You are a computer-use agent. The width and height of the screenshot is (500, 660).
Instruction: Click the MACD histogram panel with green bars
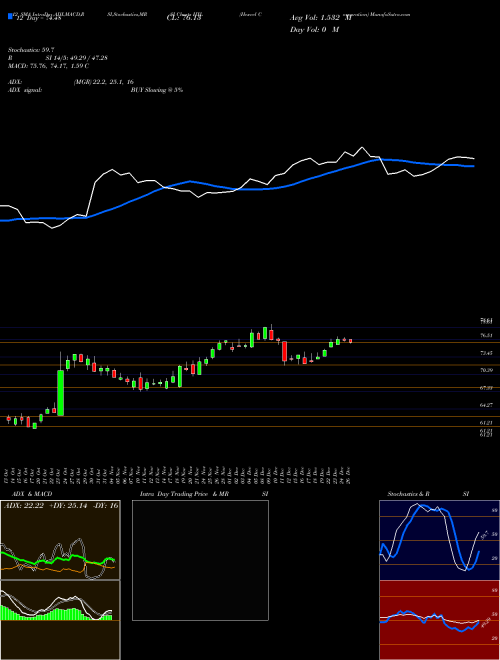pos(60,620)
